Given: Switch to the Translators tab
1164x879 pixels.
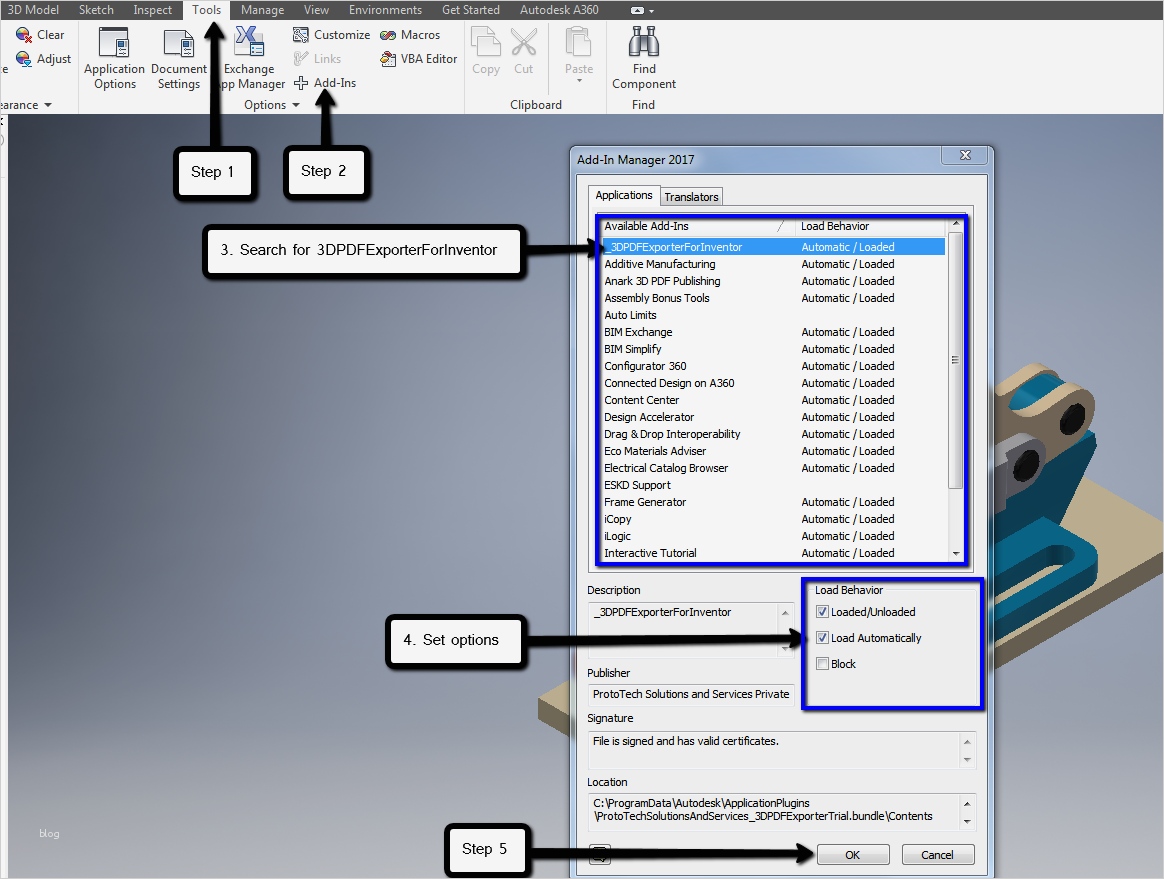Looking at the screenshot, I should click(x=691, y=197).
